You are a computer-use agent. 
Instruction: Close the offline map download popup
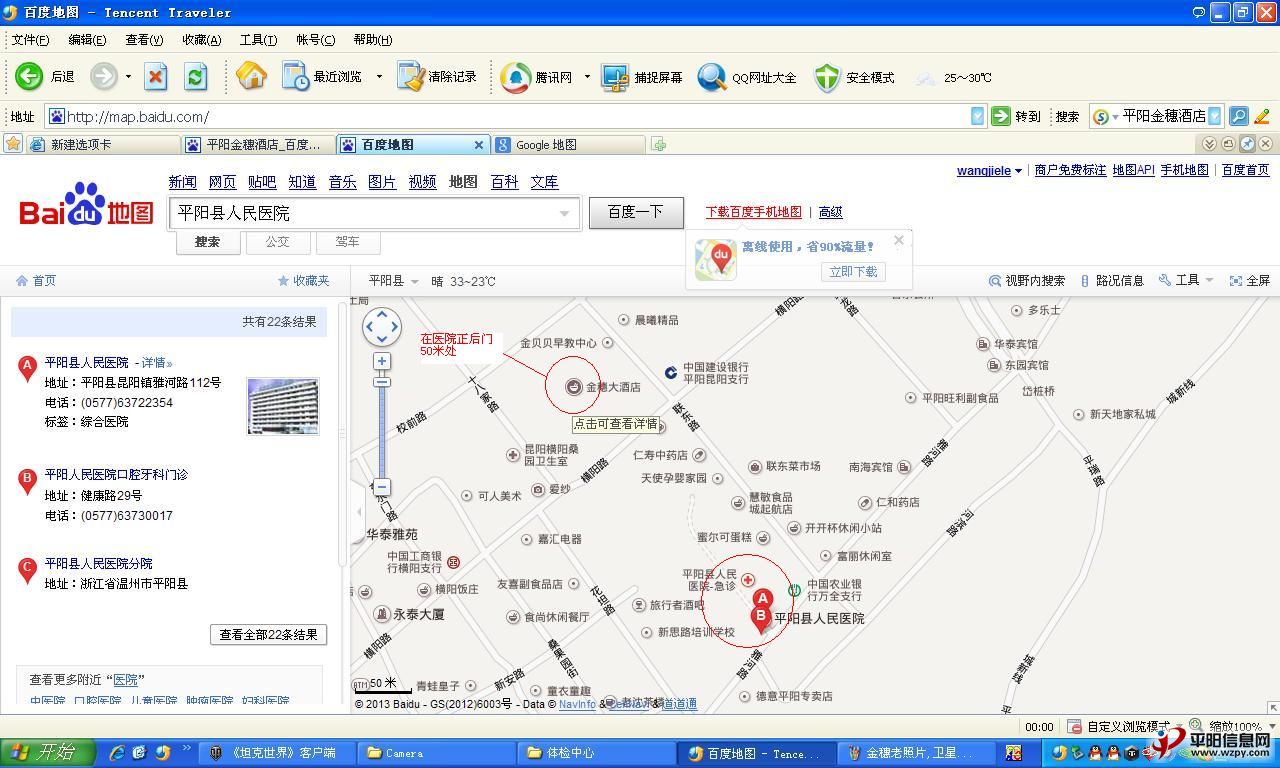tap(899, 240)
